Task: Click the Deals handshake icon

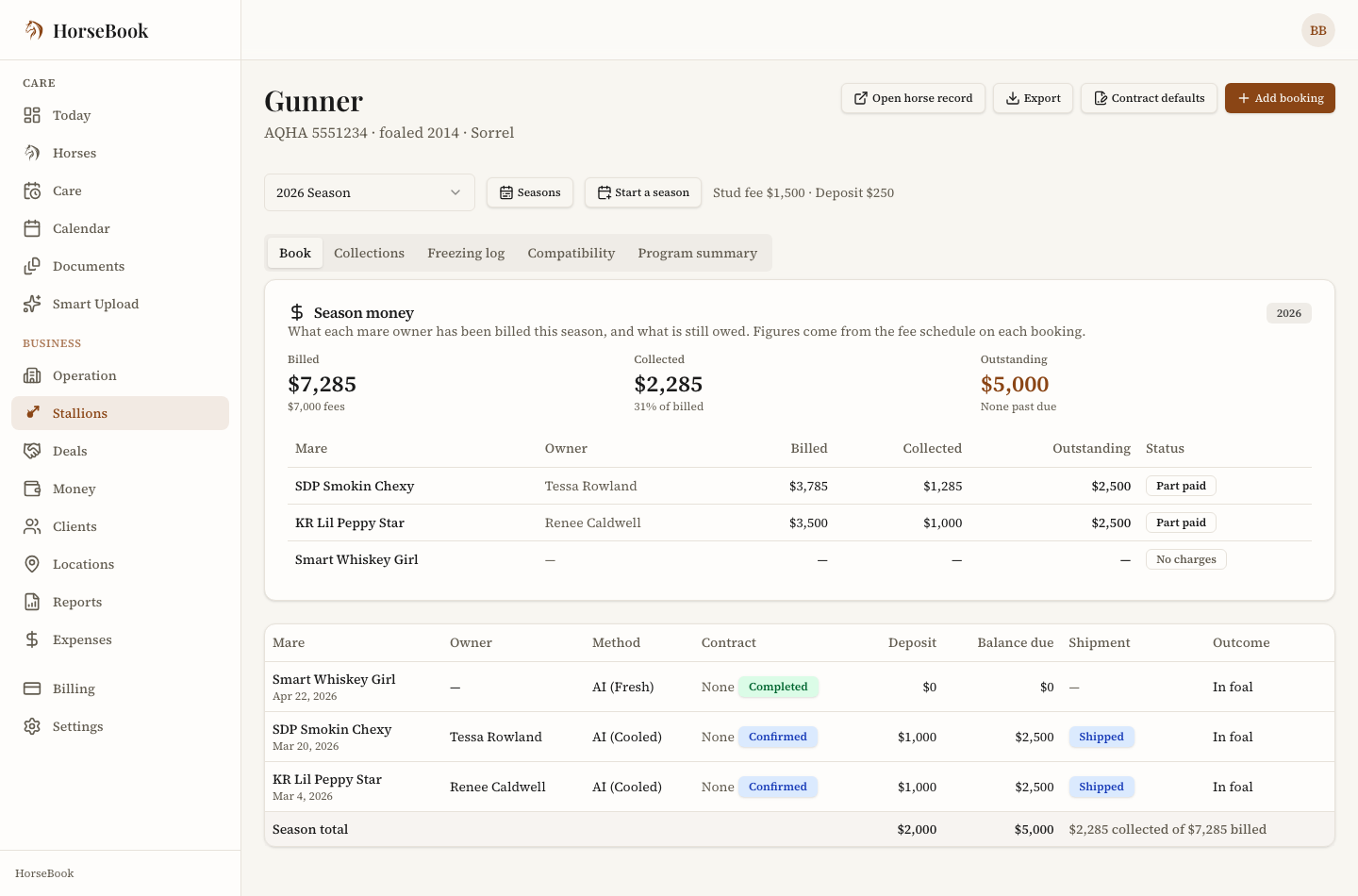Action: click(x=32, y=451)
